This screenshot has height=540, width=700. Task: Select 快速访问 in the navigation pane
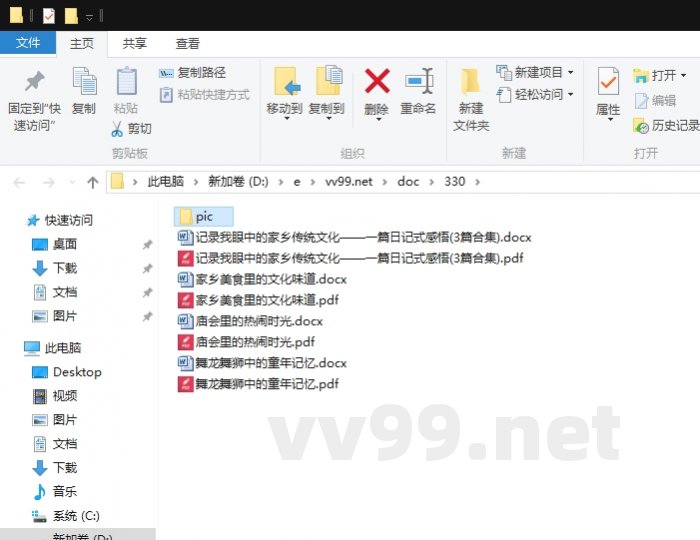click(60, 220)
